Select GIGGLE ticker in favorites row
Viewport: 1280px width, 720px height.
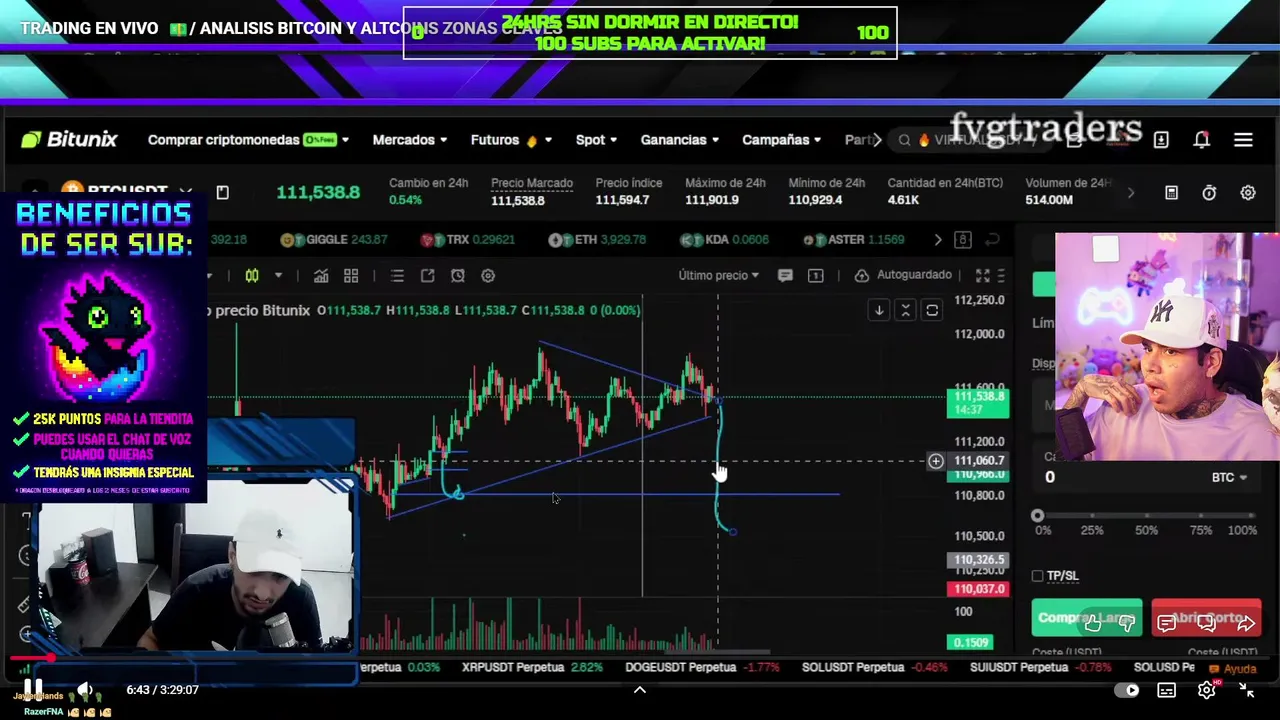coord(333,240)
